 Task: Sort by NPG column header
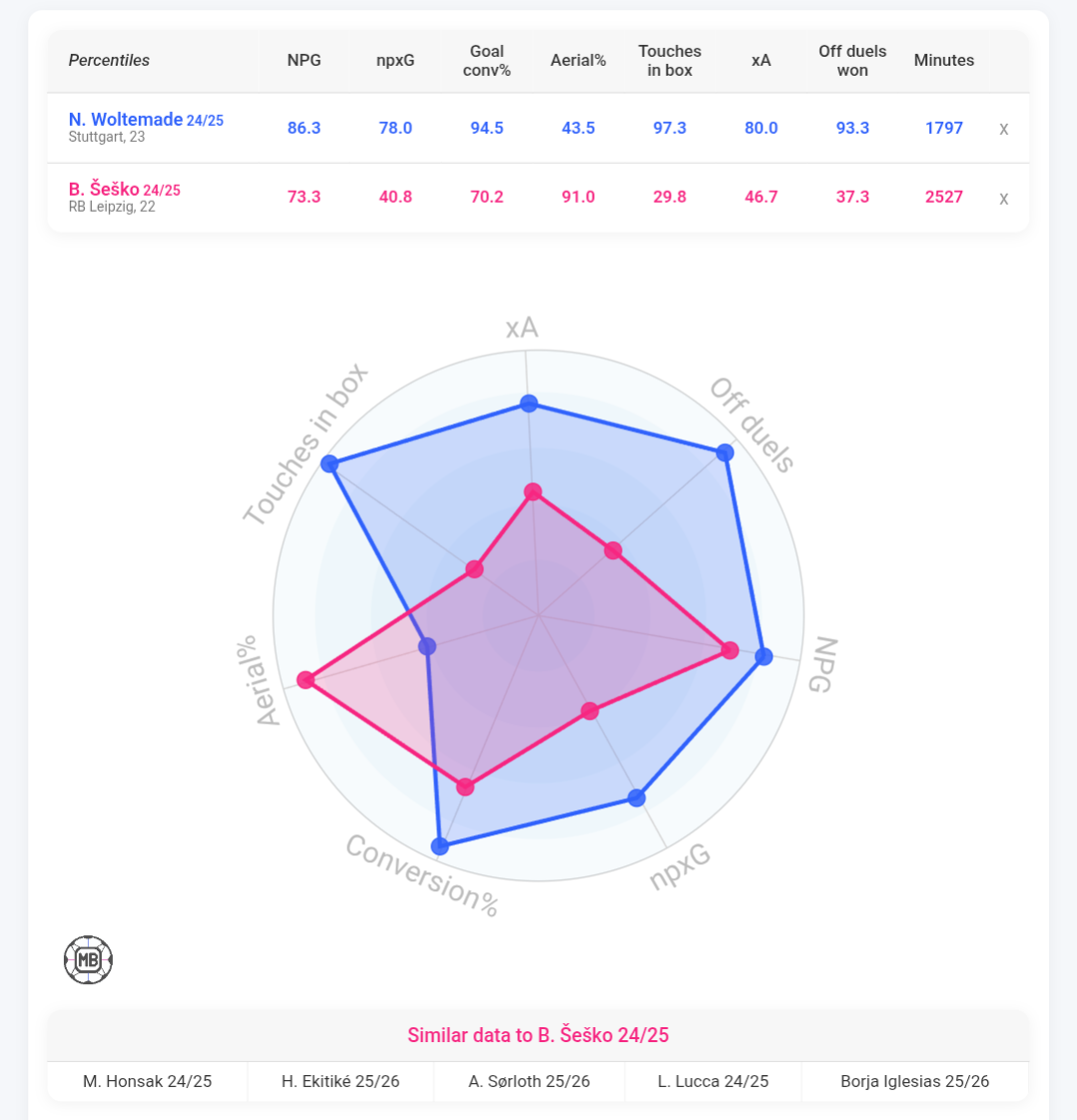point(303,61)
